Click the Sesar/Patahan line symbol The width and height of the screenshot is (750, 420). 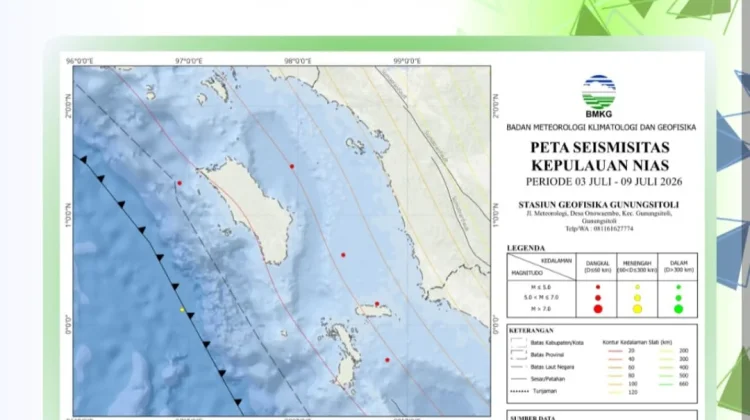[x=518, y=379]
